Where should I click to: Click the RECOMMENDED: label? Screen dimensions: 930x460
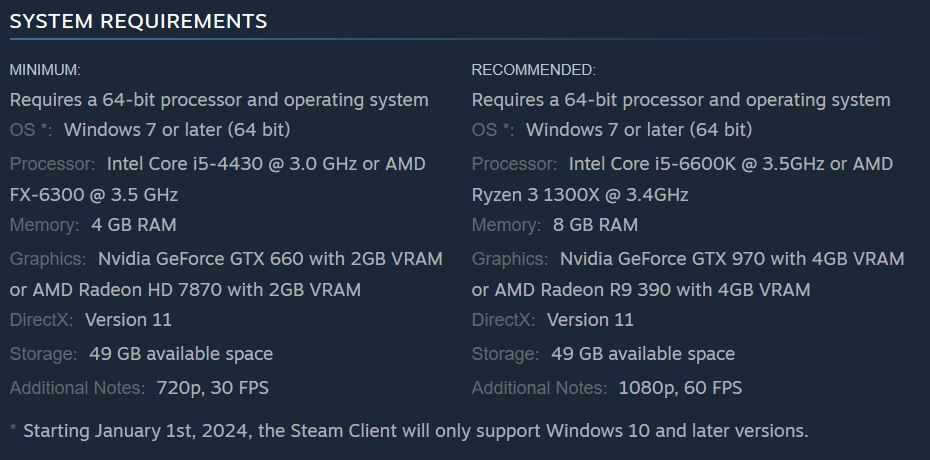pyautogui.click(x=534, y=70)
